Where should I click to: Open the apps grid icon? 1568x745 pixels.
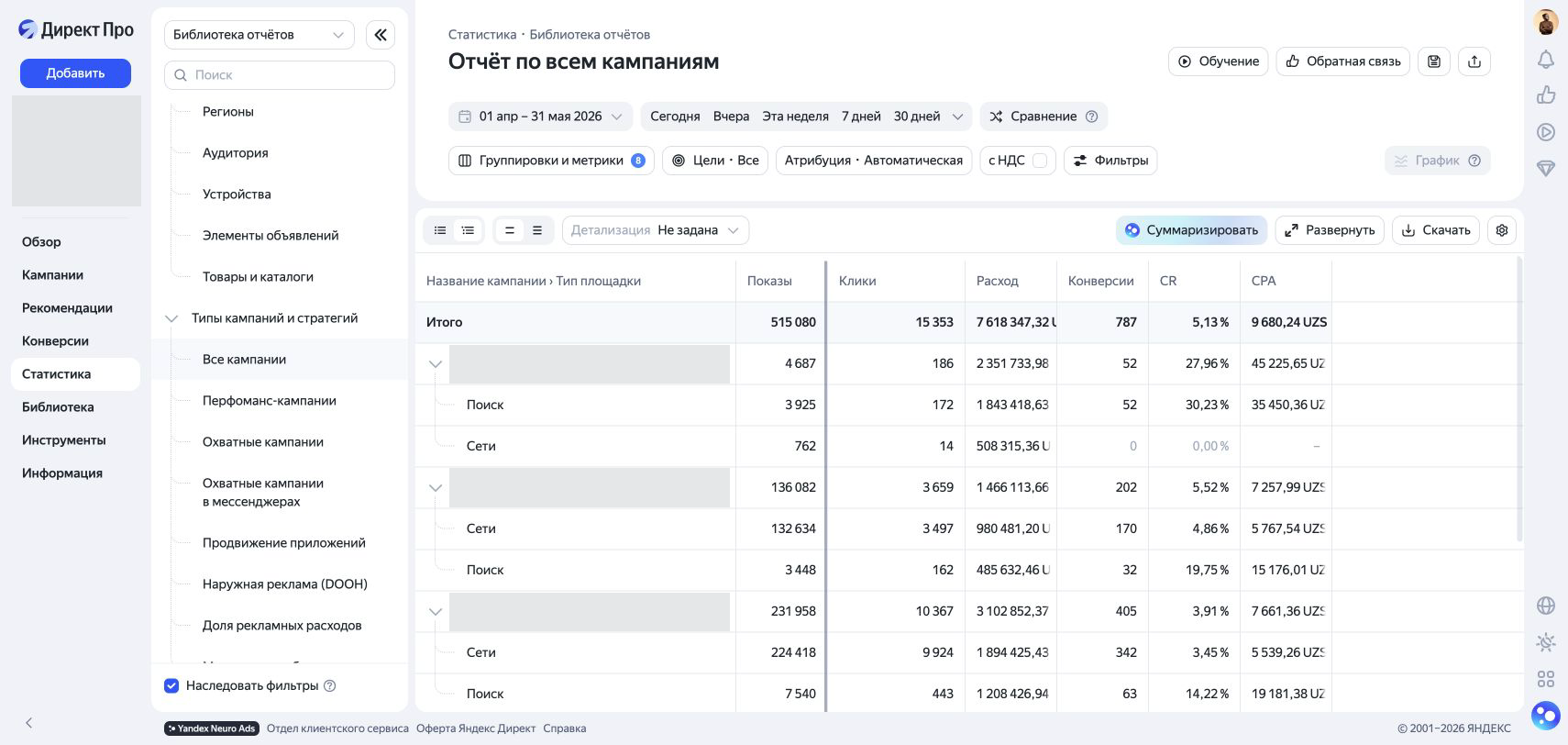[x=1546, y=679]
